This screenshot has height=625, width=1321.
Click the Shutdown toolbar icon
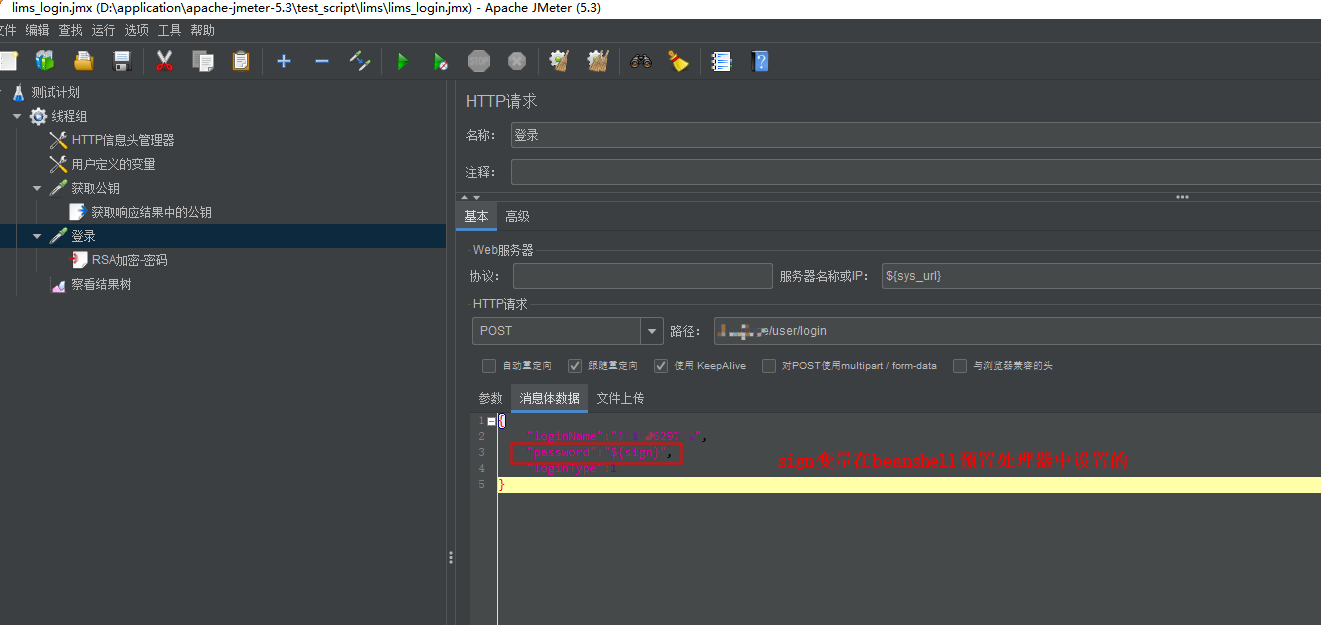(x=517, y=62)
